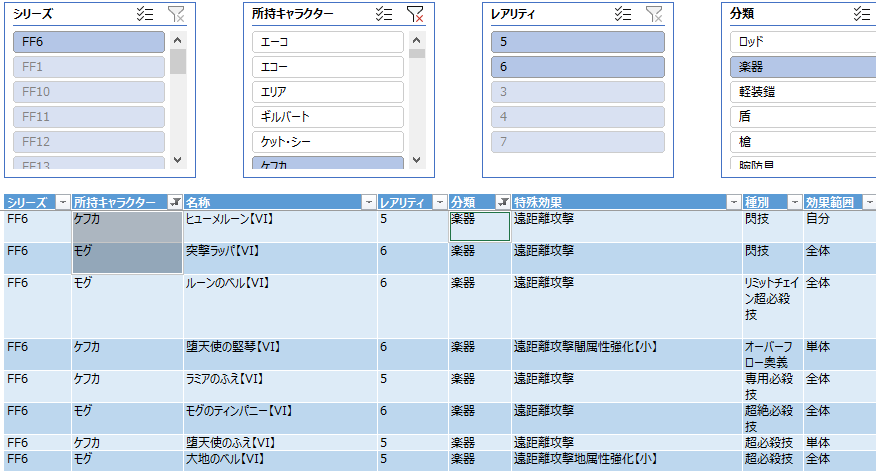The image size is (876, 471).
Task: Select cell 専用必殺技
Action: 773,387
